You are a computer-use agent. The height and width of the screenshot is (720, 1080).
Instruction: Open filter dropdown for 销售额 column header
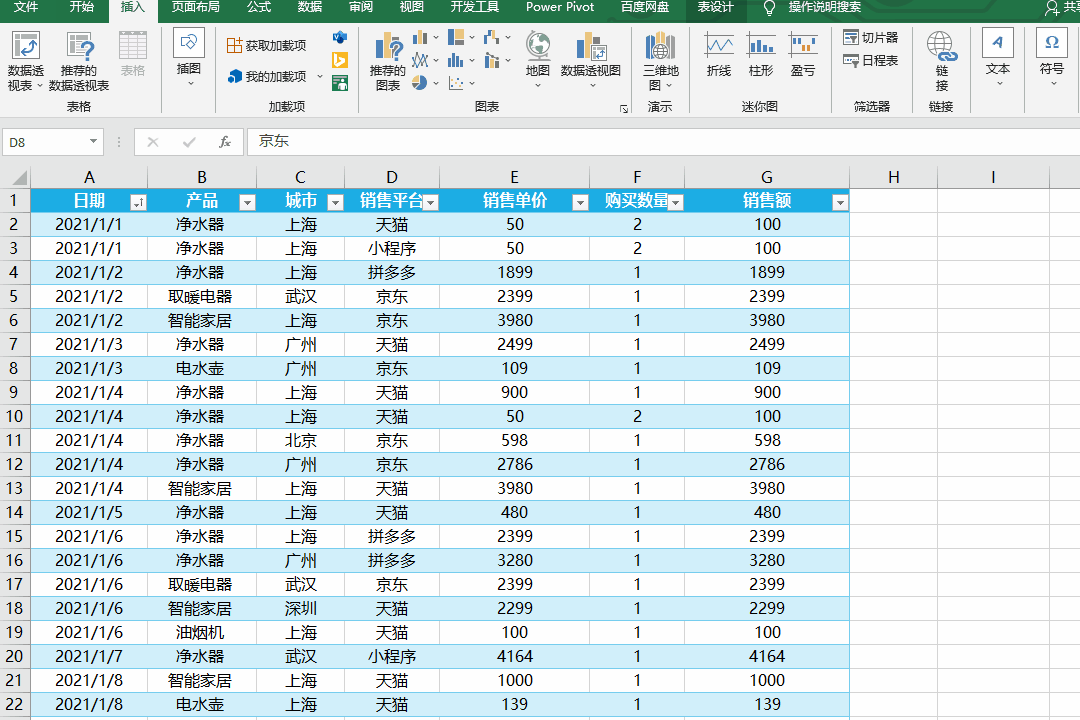[839, 202]
